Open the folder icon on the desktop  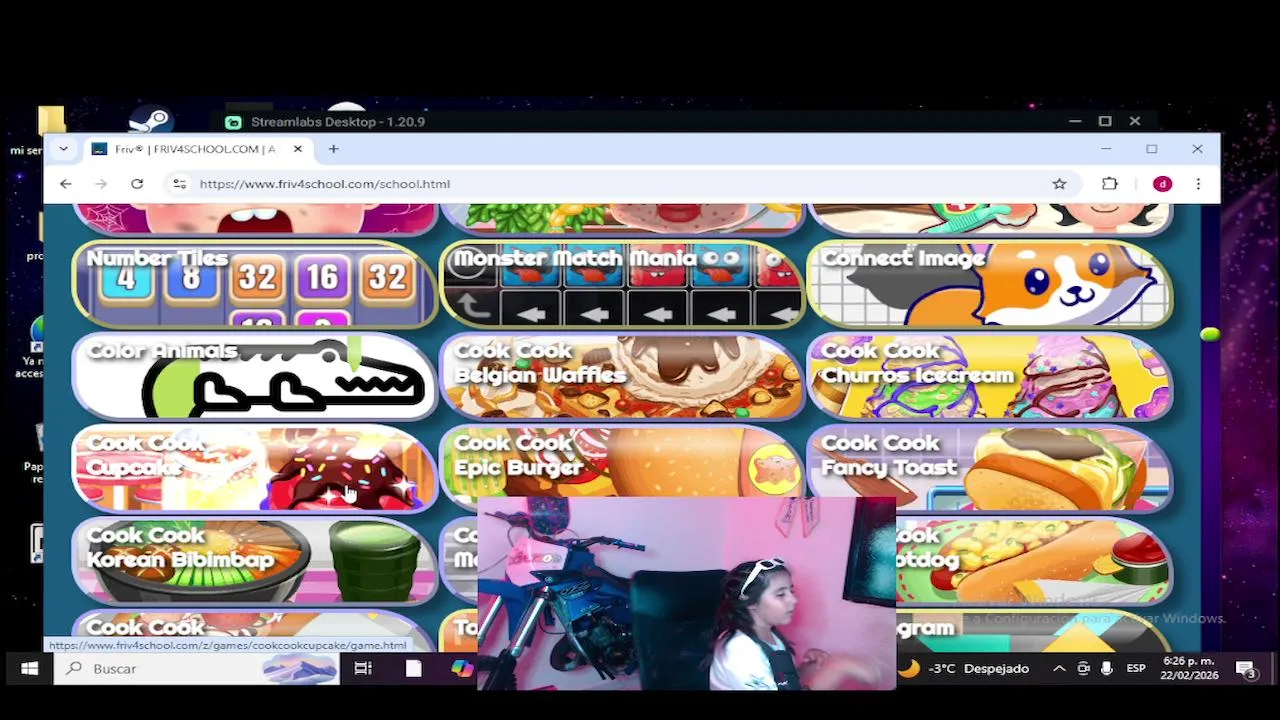pos(51,120)
